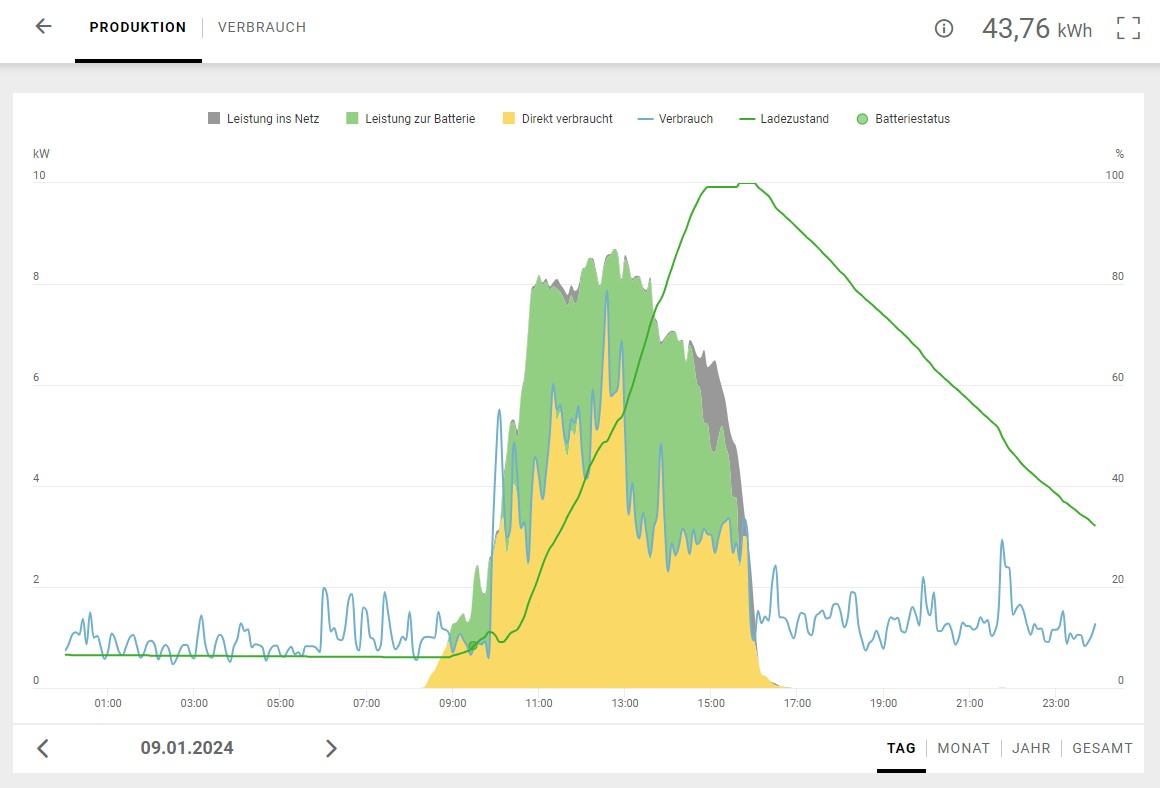Screen dimensions: 1160x788
Task: Switch to the VERBRAUCH tab
Action: pyautogui.click(x=262, y=27)
